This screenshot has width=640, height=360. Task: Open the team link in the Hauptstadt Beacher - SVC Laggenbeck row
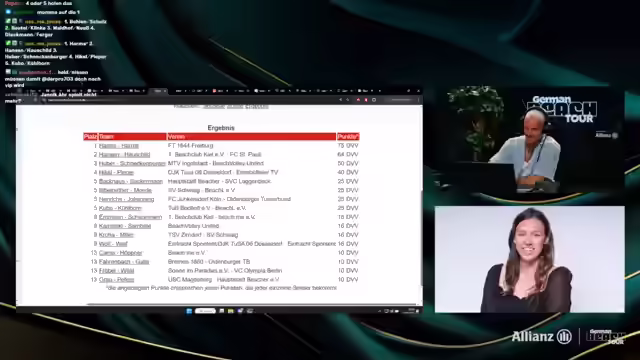[x=131, y=182]
